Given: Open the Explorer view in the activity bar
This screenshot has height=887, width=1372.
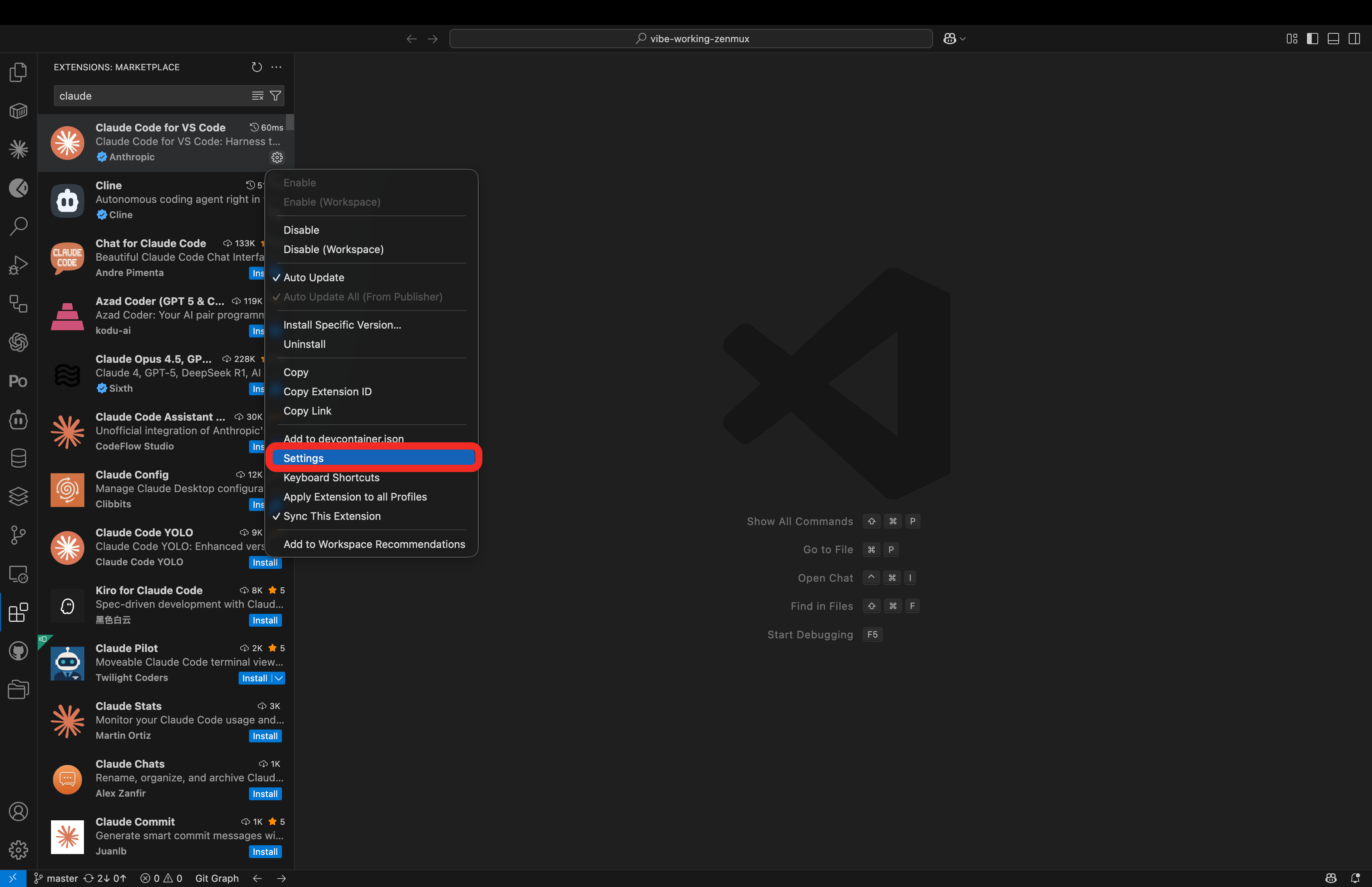Looking at the screenshot, I should (18, 72).
